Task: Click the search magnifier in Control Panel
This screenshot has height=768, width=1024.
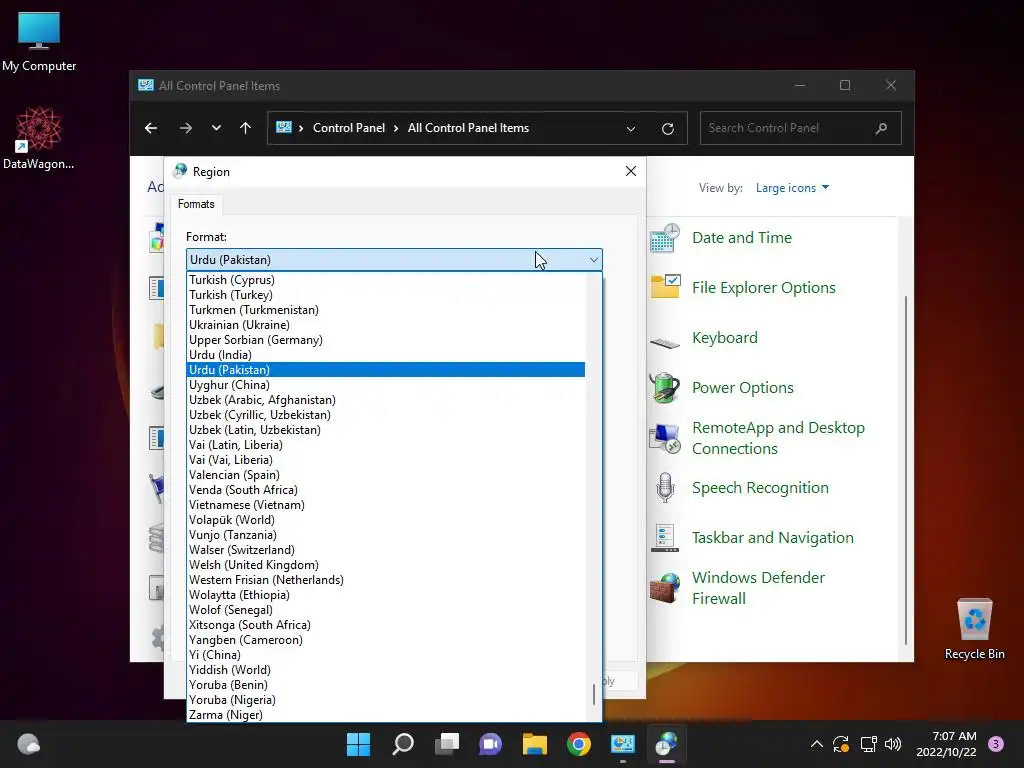Action: point(881,128)
